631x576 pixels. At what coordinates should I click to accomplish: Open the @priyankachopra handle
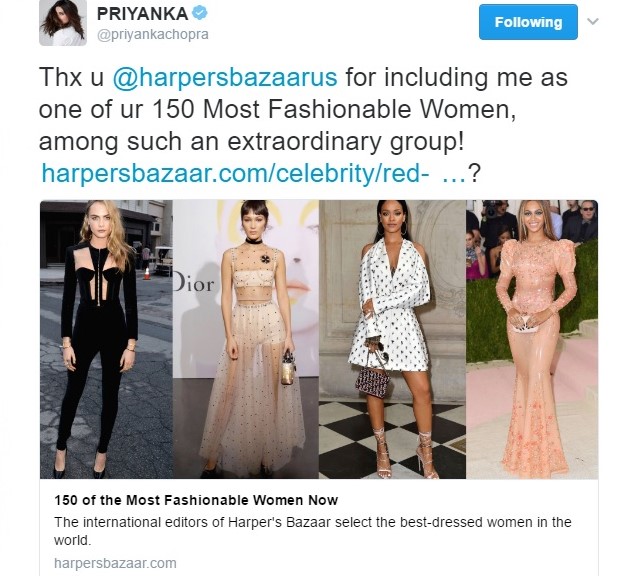coord(153,35)
